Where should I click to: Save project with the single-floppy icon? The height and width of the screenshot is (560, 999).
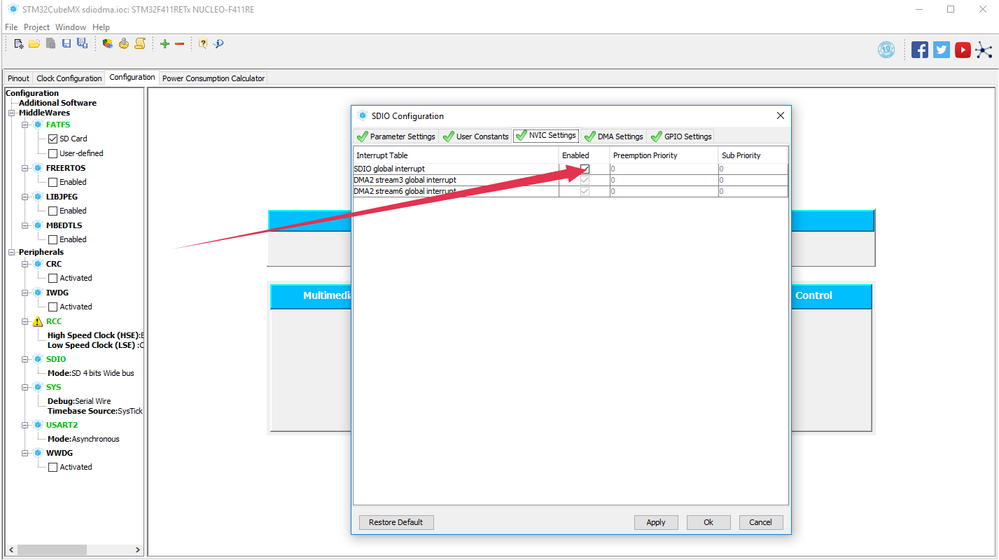click(x=66, y=43)
